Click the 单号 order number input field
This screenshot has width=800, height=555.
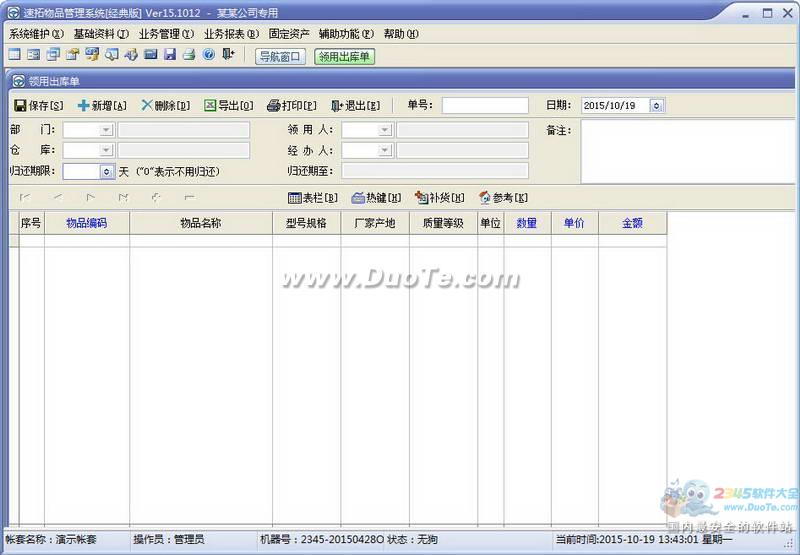coord(485,106)
